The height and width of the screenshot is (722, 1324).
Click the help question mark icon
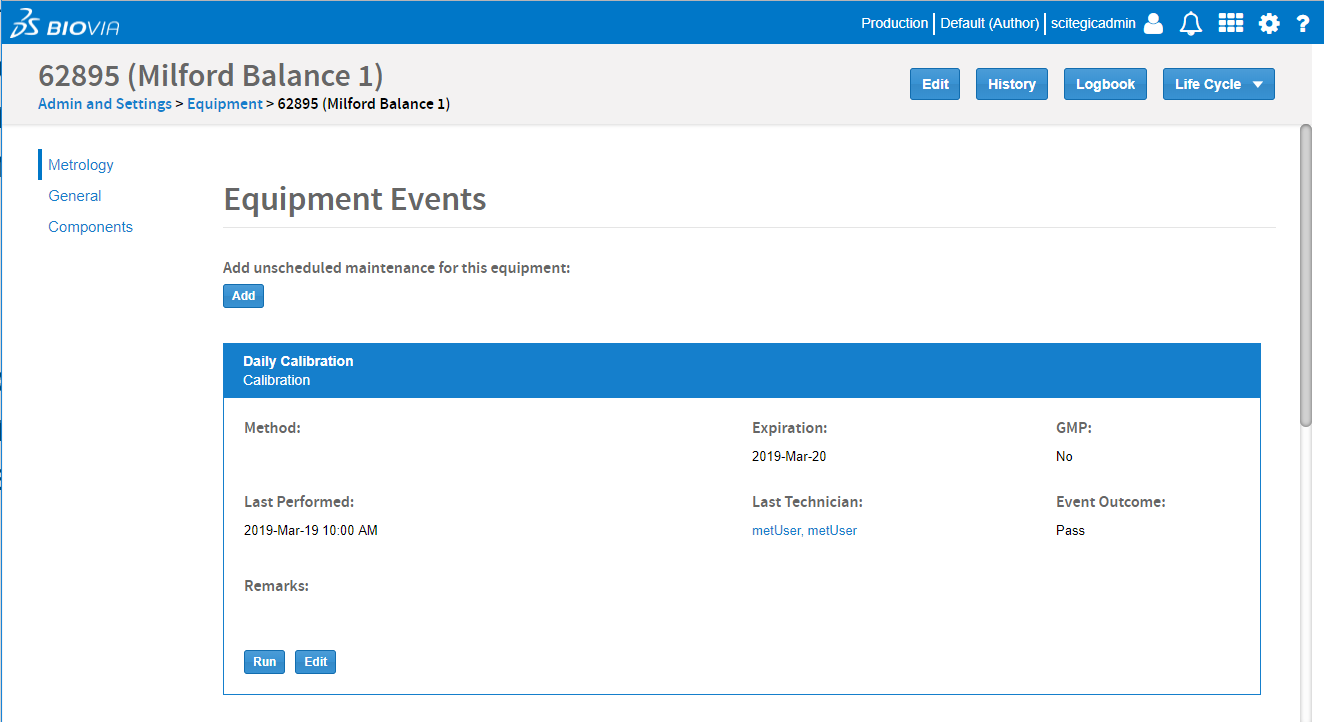(1302, 24)
